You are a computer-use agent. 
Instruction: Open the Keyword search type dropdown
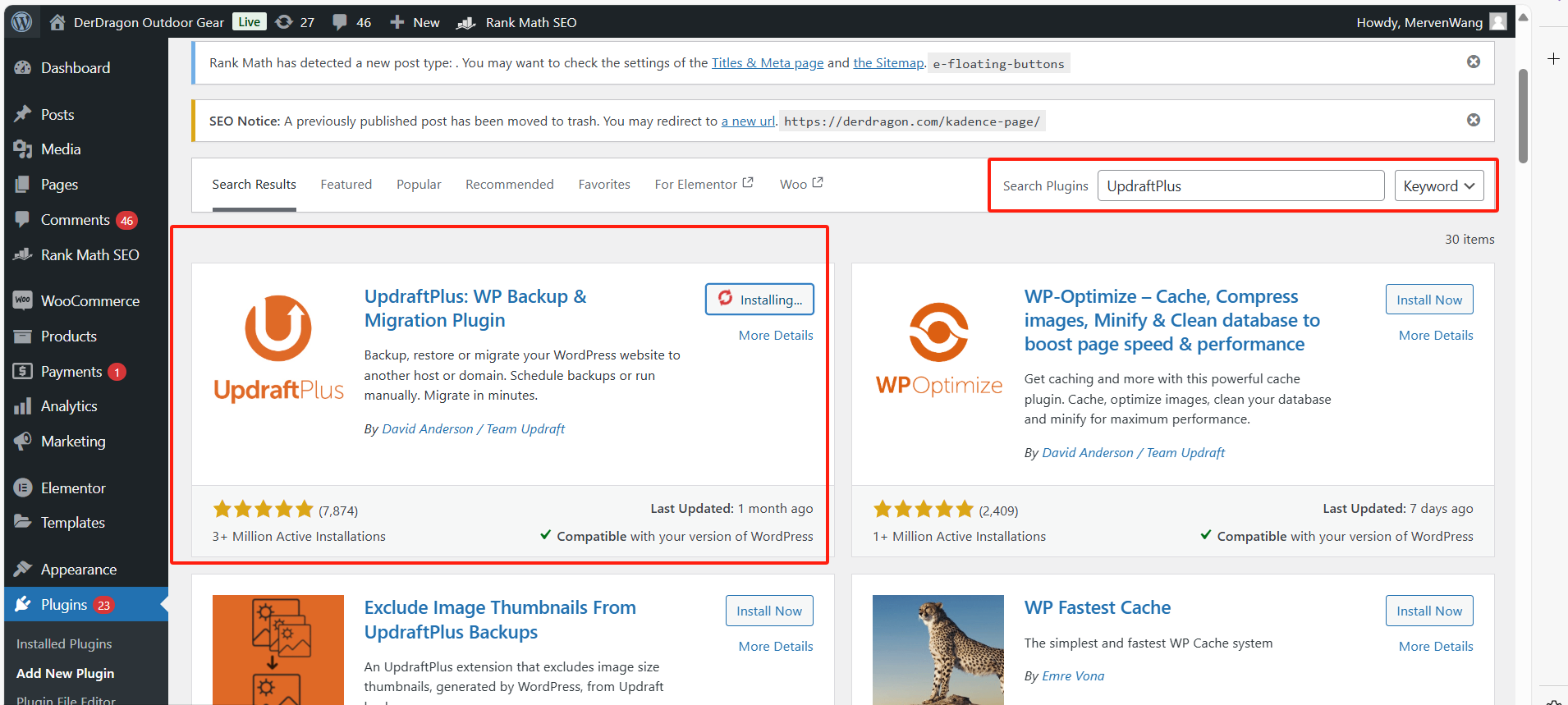1438,186
